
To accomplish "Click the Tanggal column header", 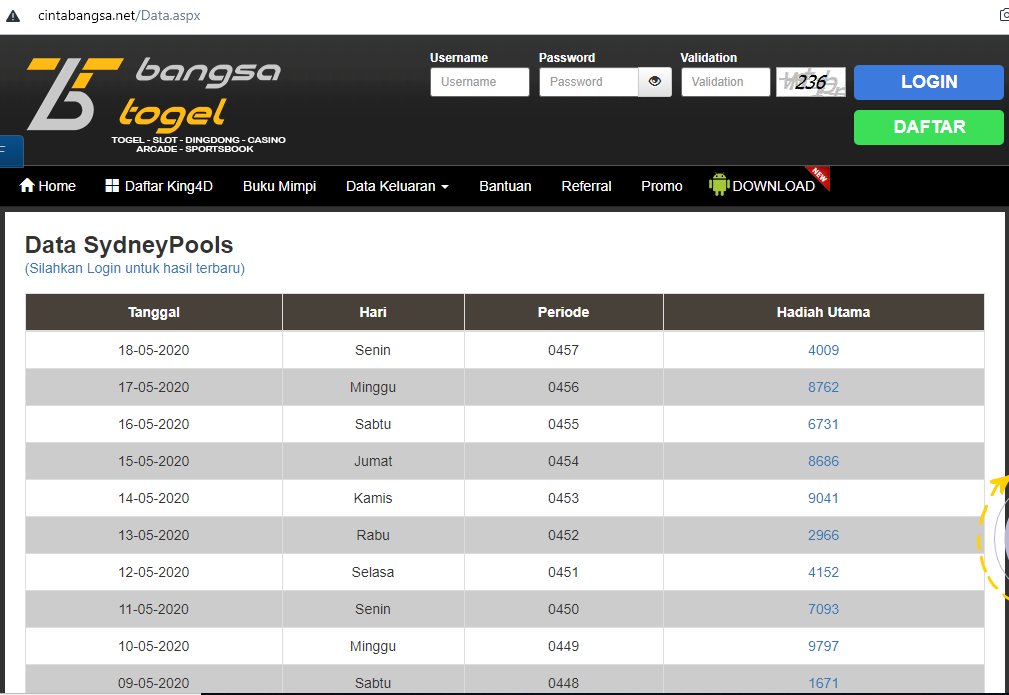I will coord(154,312).
